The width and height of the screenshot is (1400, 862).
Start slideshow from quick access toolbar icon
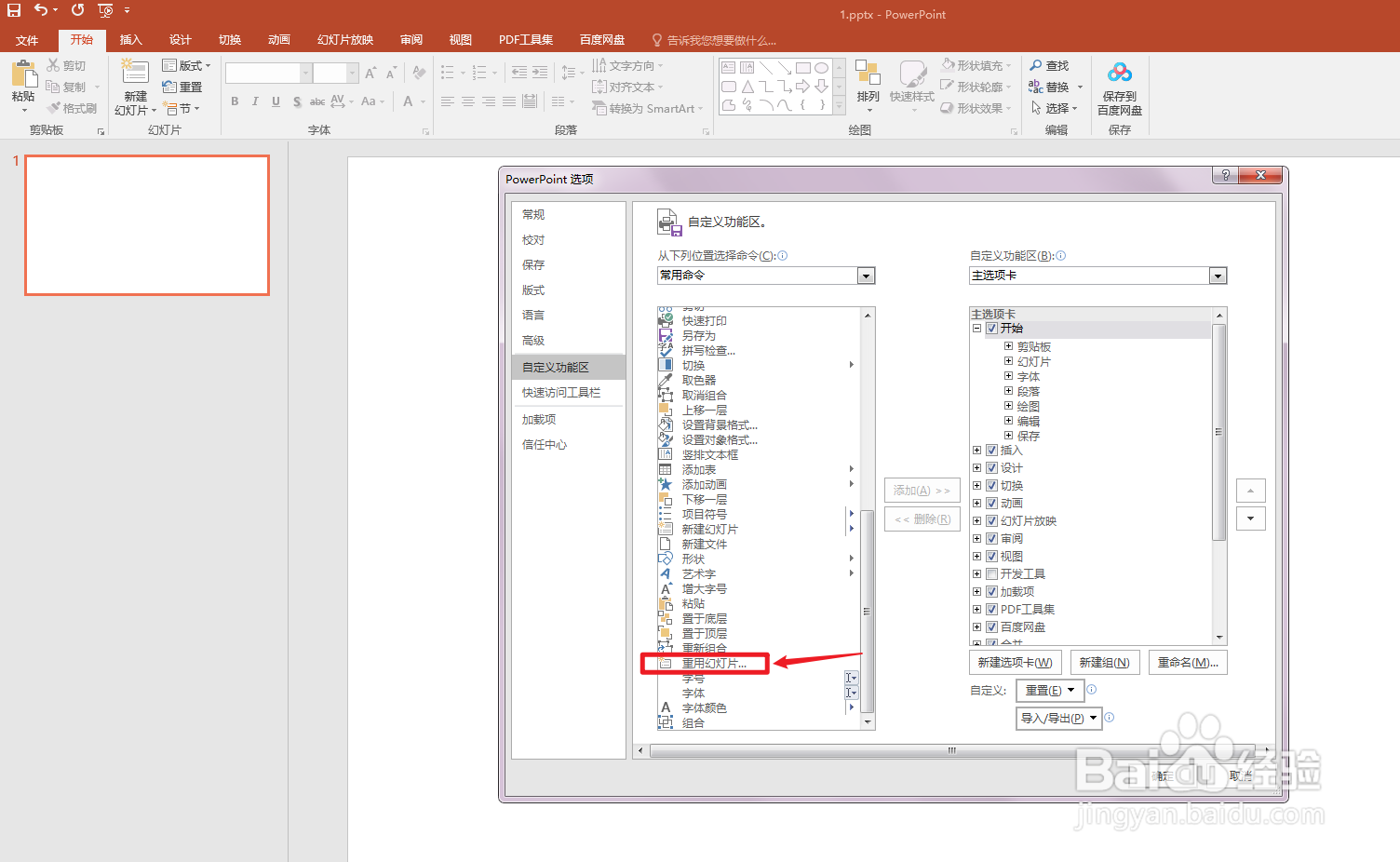pyautogui.click(x=105, y=10)
